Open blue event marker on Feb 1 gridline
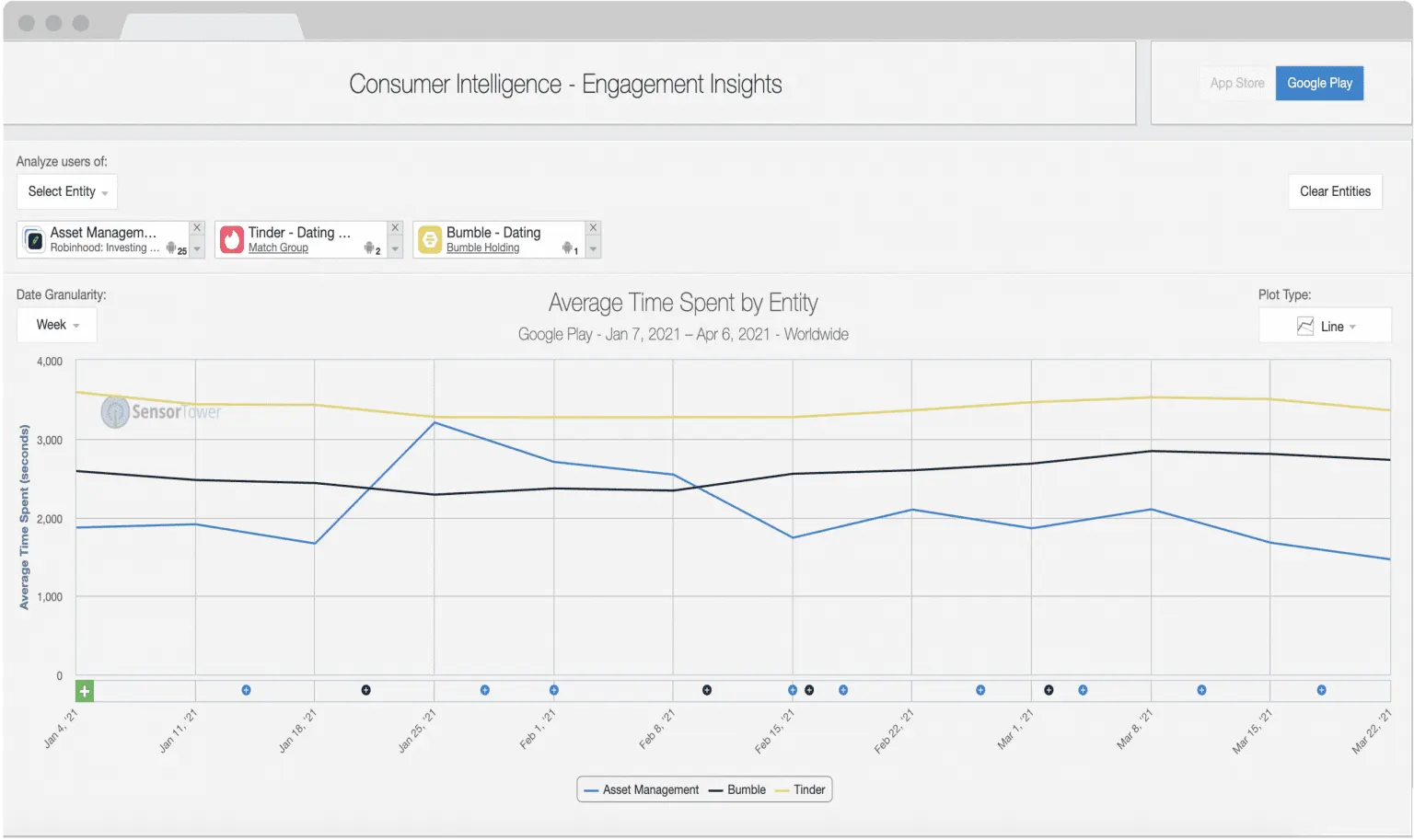Viewport: 1414px width, 840px height. 553,690
